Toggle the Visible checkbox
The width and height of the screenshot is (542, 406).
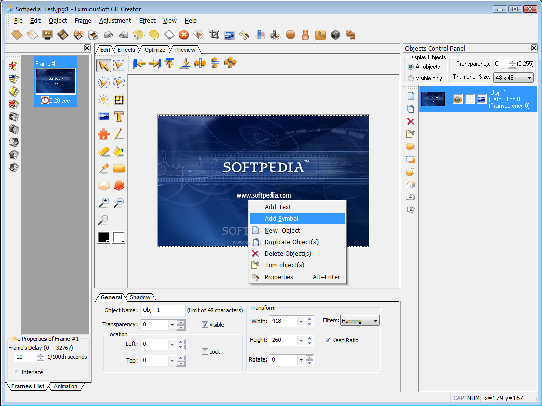pos(205,324)
